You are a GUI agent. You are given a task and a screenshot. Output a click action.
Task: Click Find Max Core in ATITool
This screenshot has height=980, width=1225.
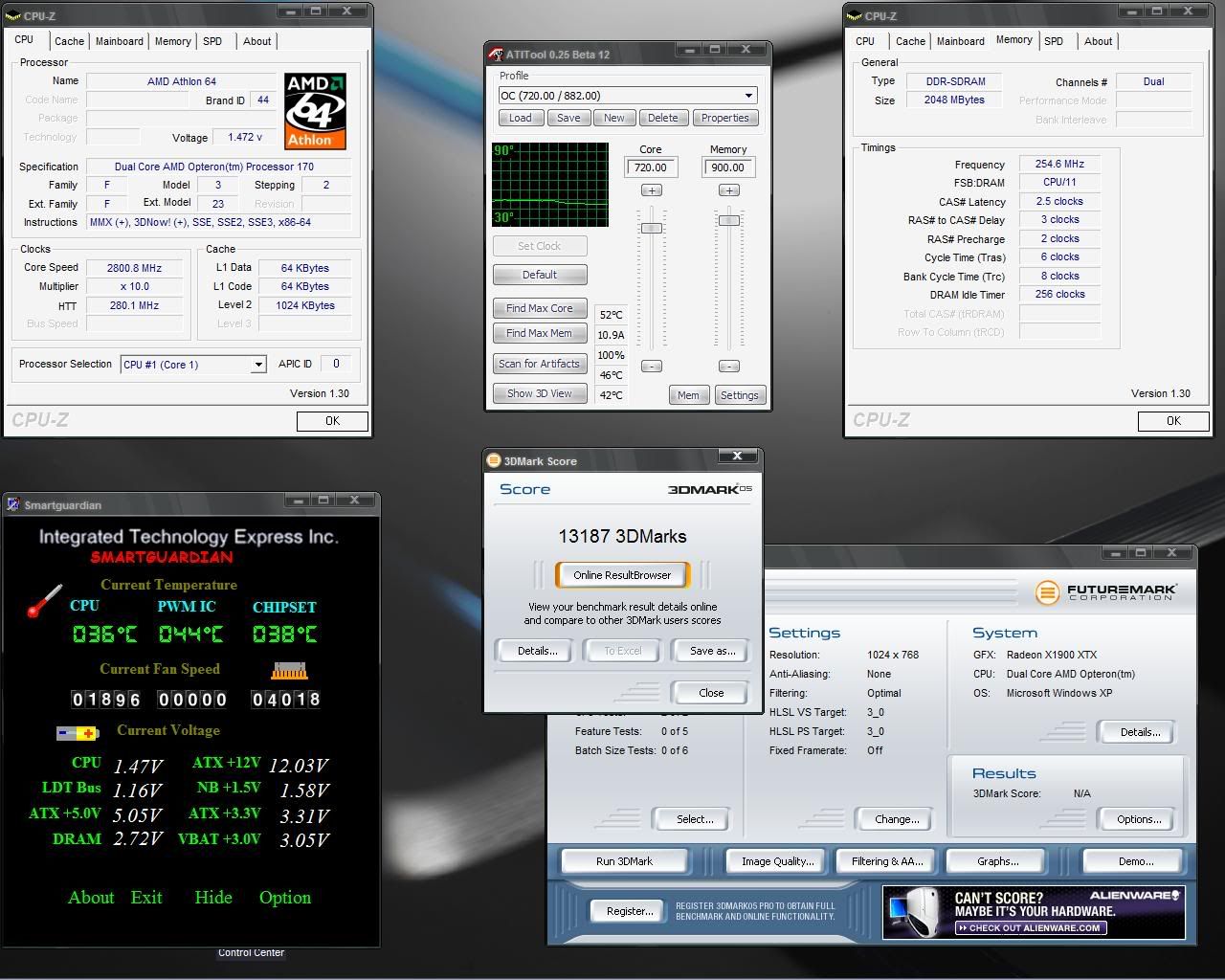[540, 308]
